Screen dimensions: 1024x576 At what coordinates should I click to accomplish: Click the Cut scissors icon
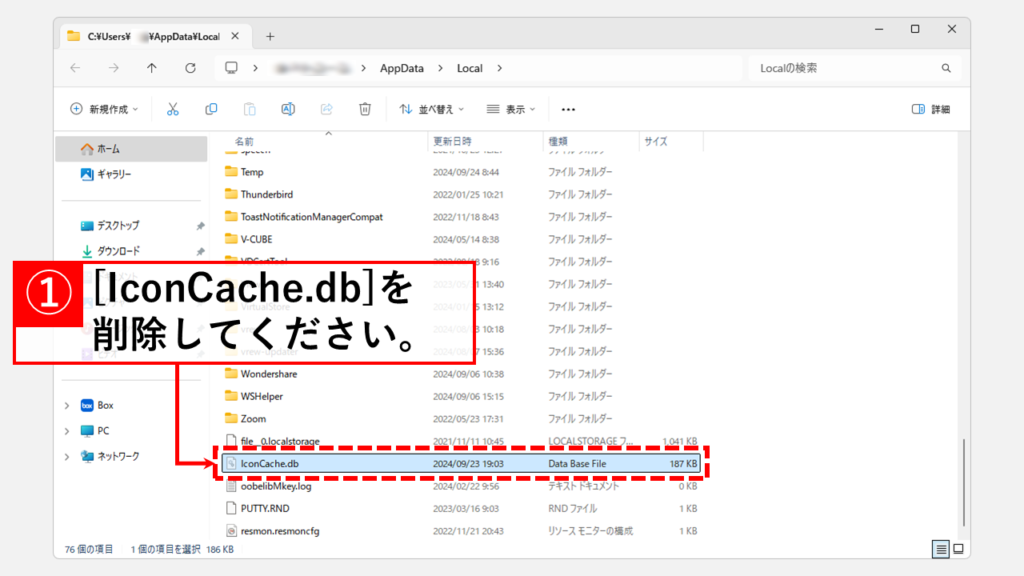pyautogui.click(x=172, y=109)
